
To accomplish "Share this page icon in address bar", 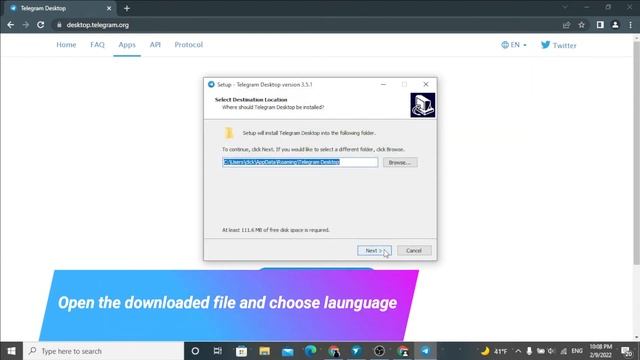I will pyautogui.click(x=566, y=25).
